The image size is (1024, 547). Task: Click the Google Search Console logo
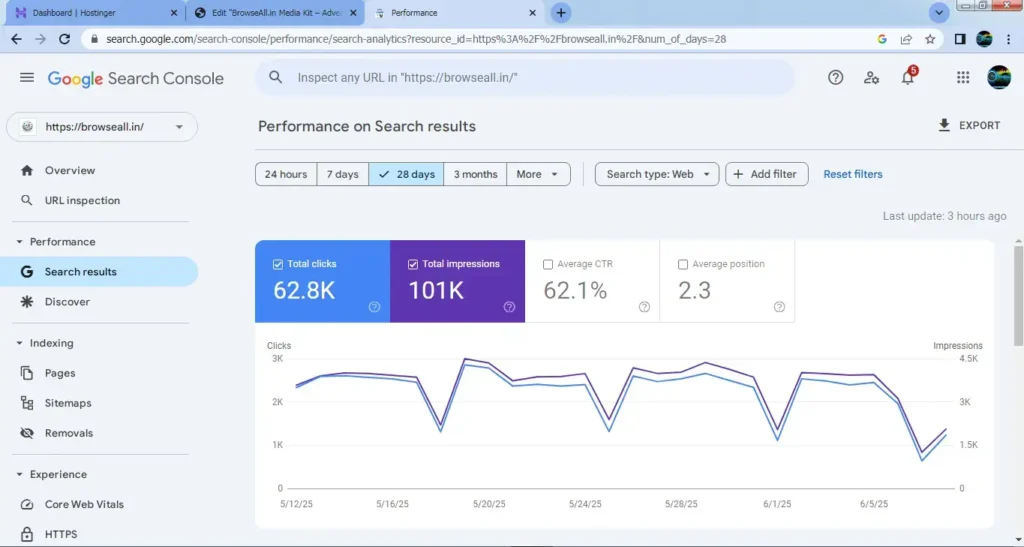(136, 78)
